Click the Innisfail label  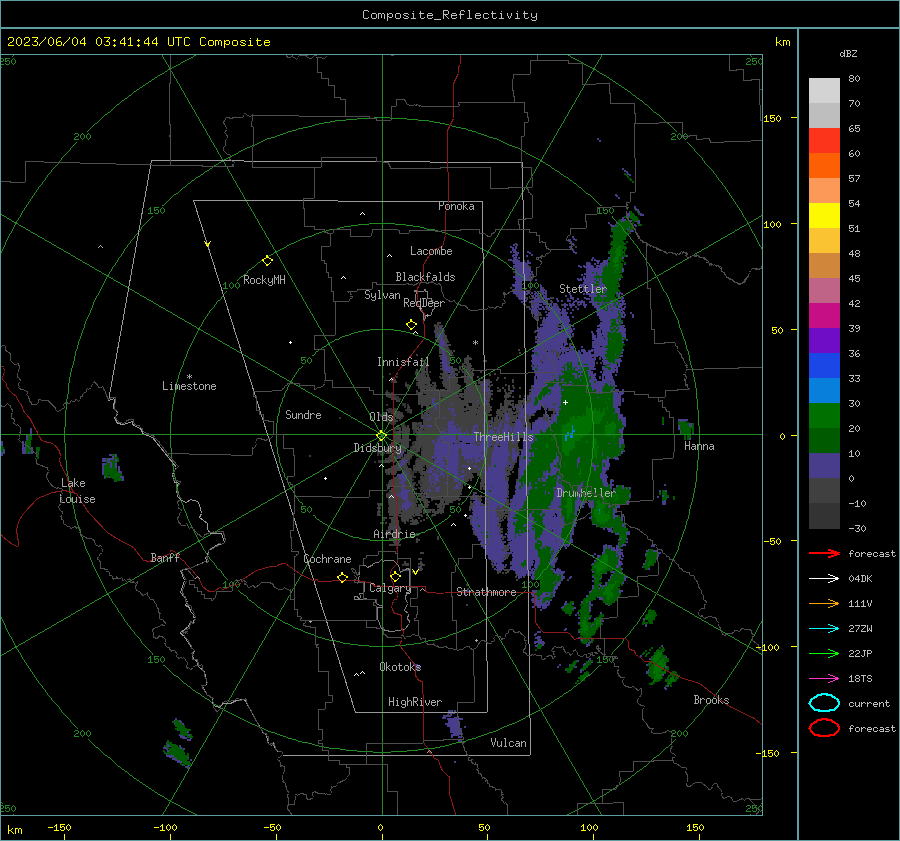click(403, 362)
